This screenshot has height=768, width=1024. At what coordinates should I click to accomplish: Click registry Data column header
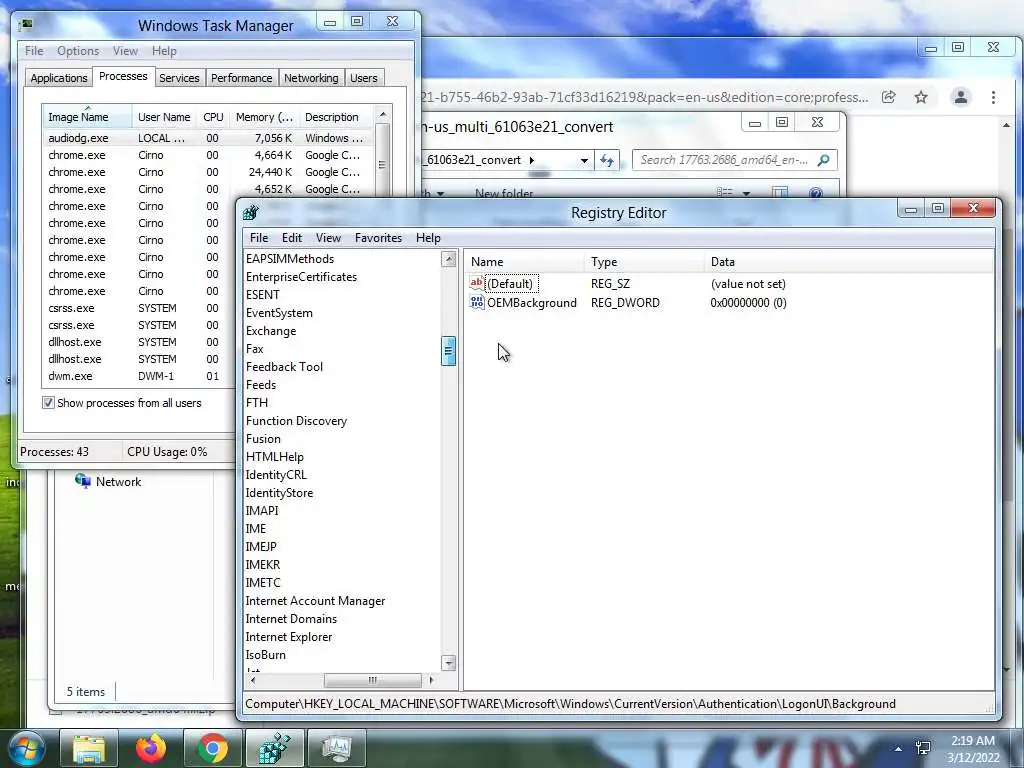849,262
